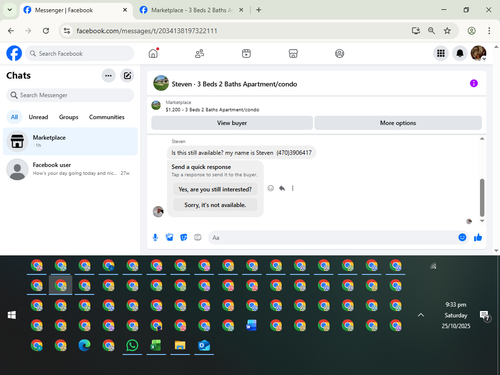Open Notifications bell

(460, 53)
